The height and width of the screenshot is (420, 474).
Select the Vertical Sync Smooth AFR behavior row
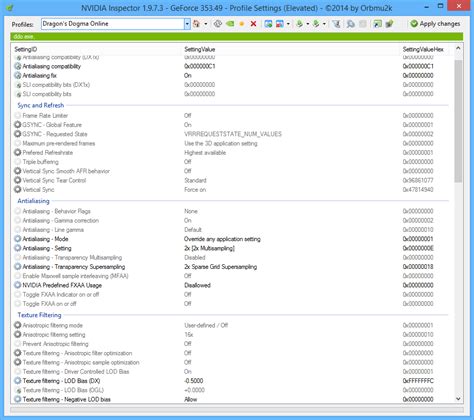coord(232,171)
